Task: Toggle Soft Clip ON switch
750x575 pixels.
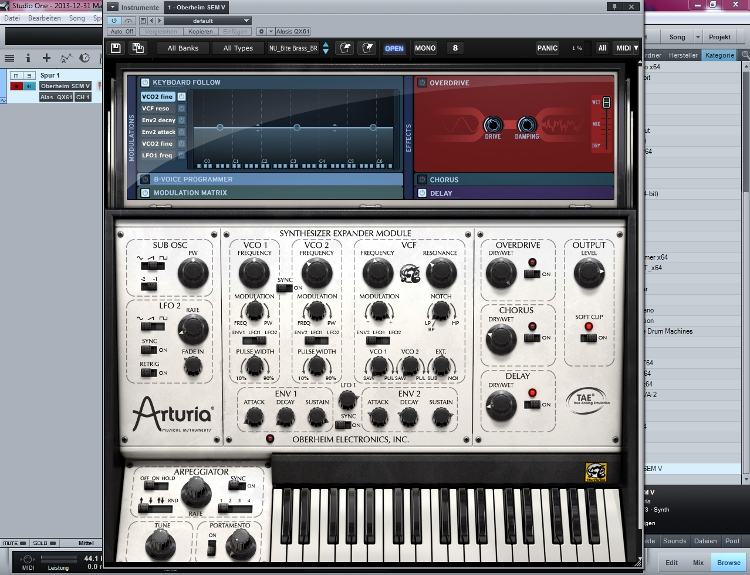Action: (x=588, y=338)
